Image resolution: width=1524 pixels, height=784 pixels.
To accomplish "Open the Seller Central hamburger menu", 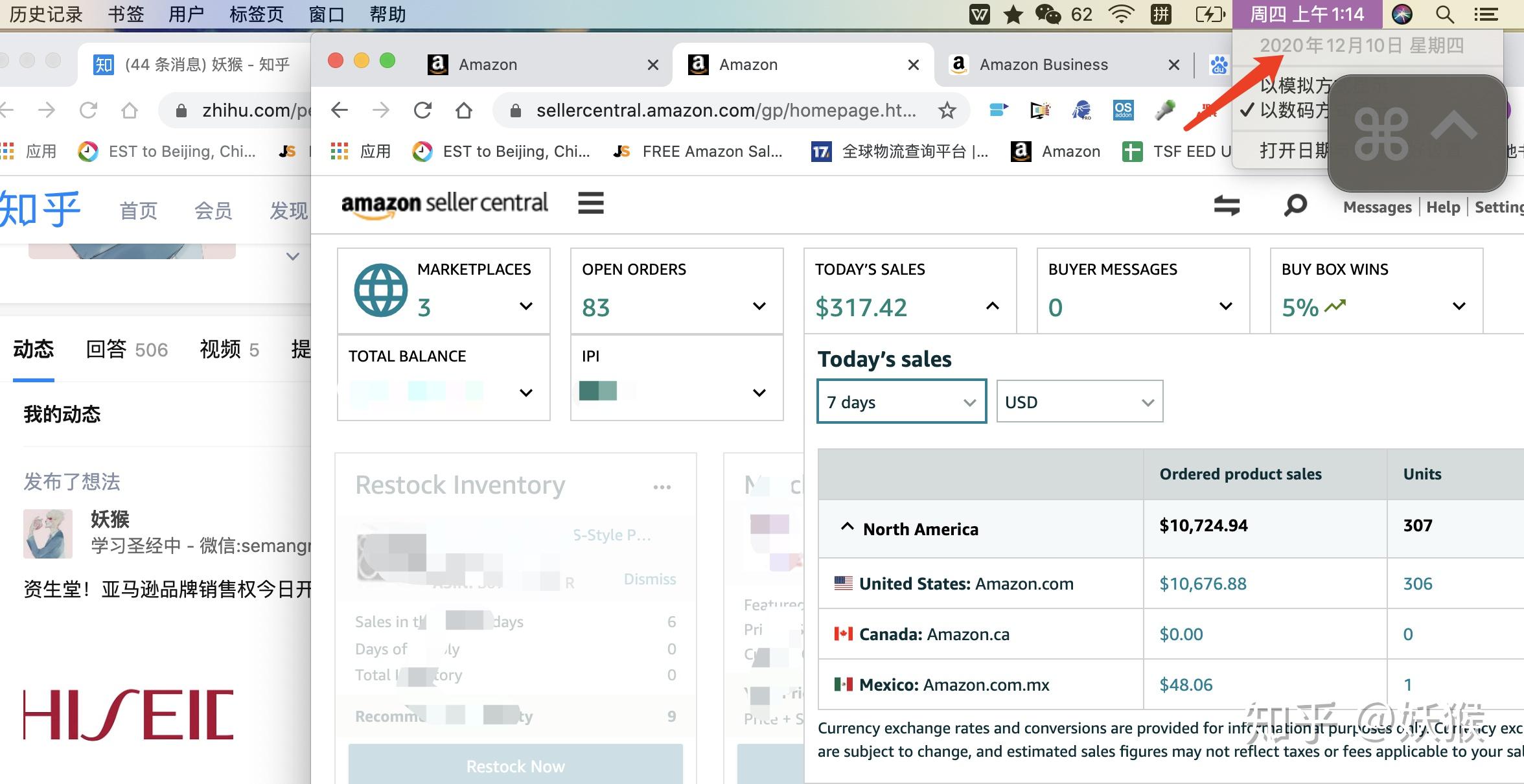I will (590, 203).
